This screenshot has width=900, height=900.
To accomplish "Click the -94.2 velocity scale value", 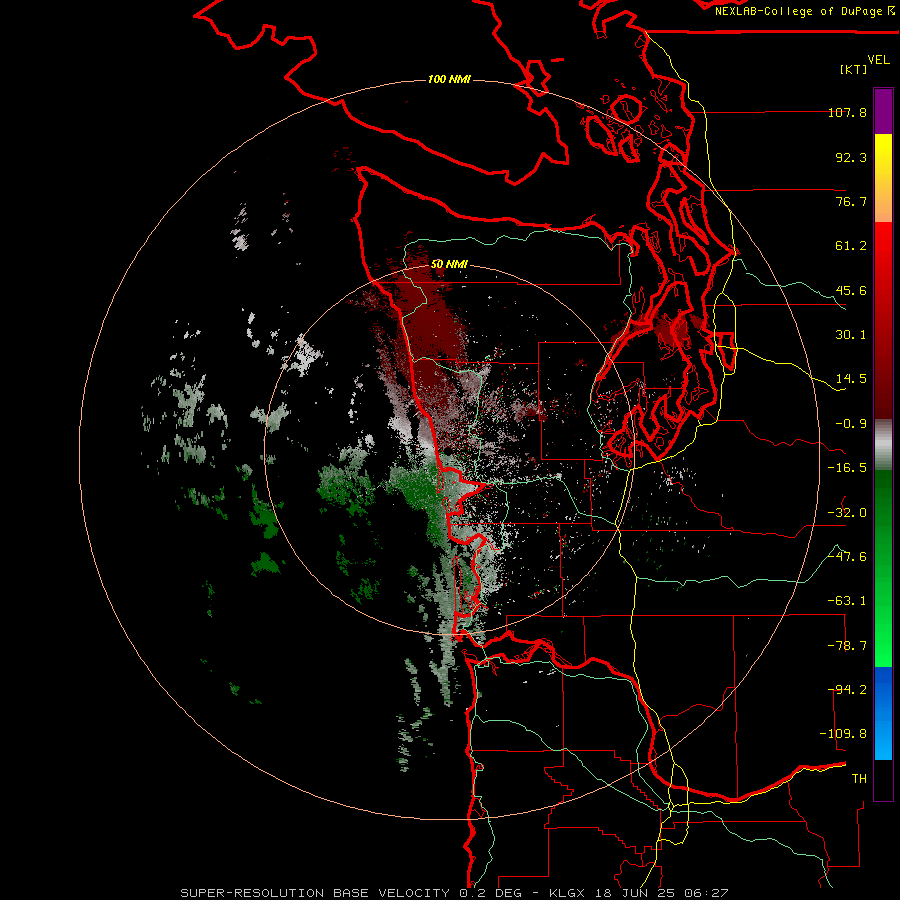I will (847, 690).
